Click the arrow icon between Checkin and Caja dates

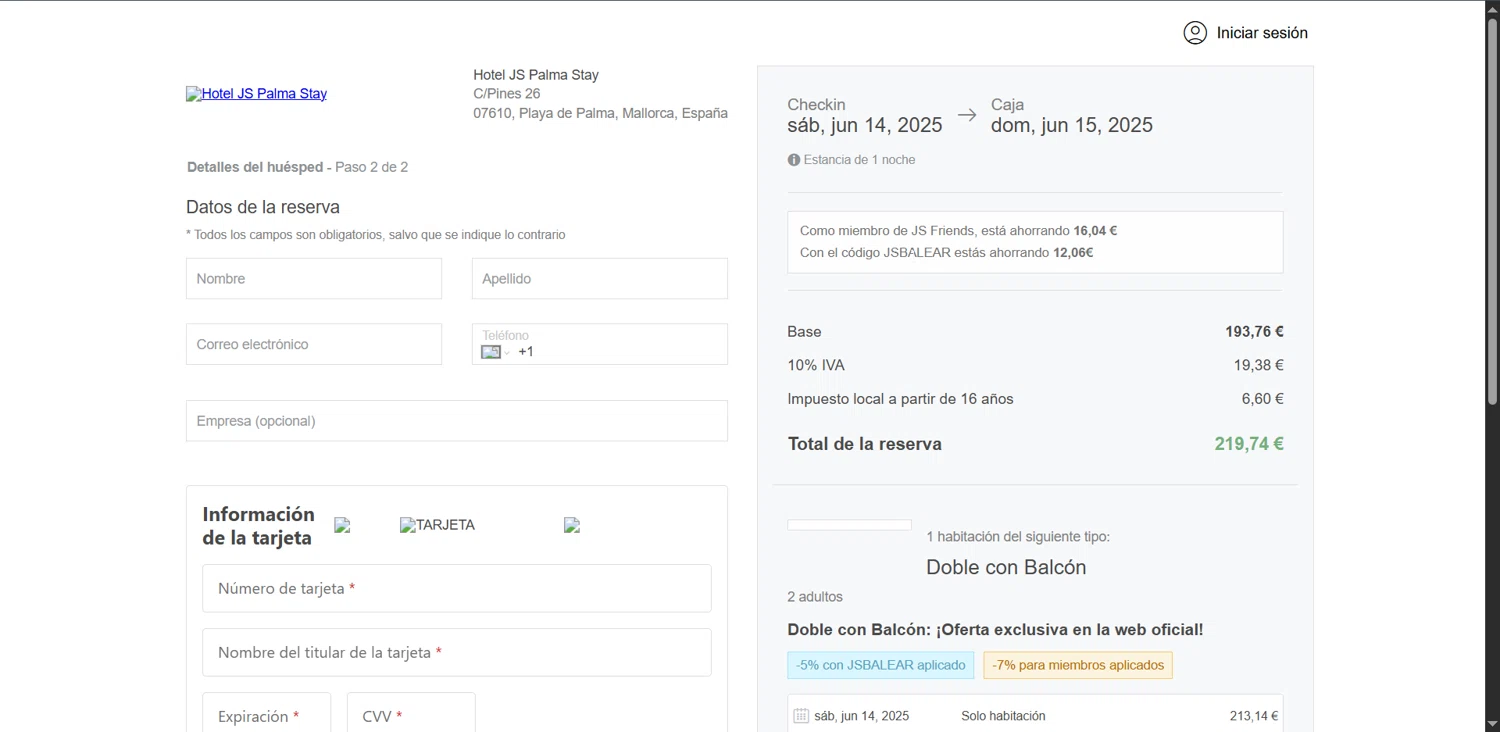(x=967, y=115)
